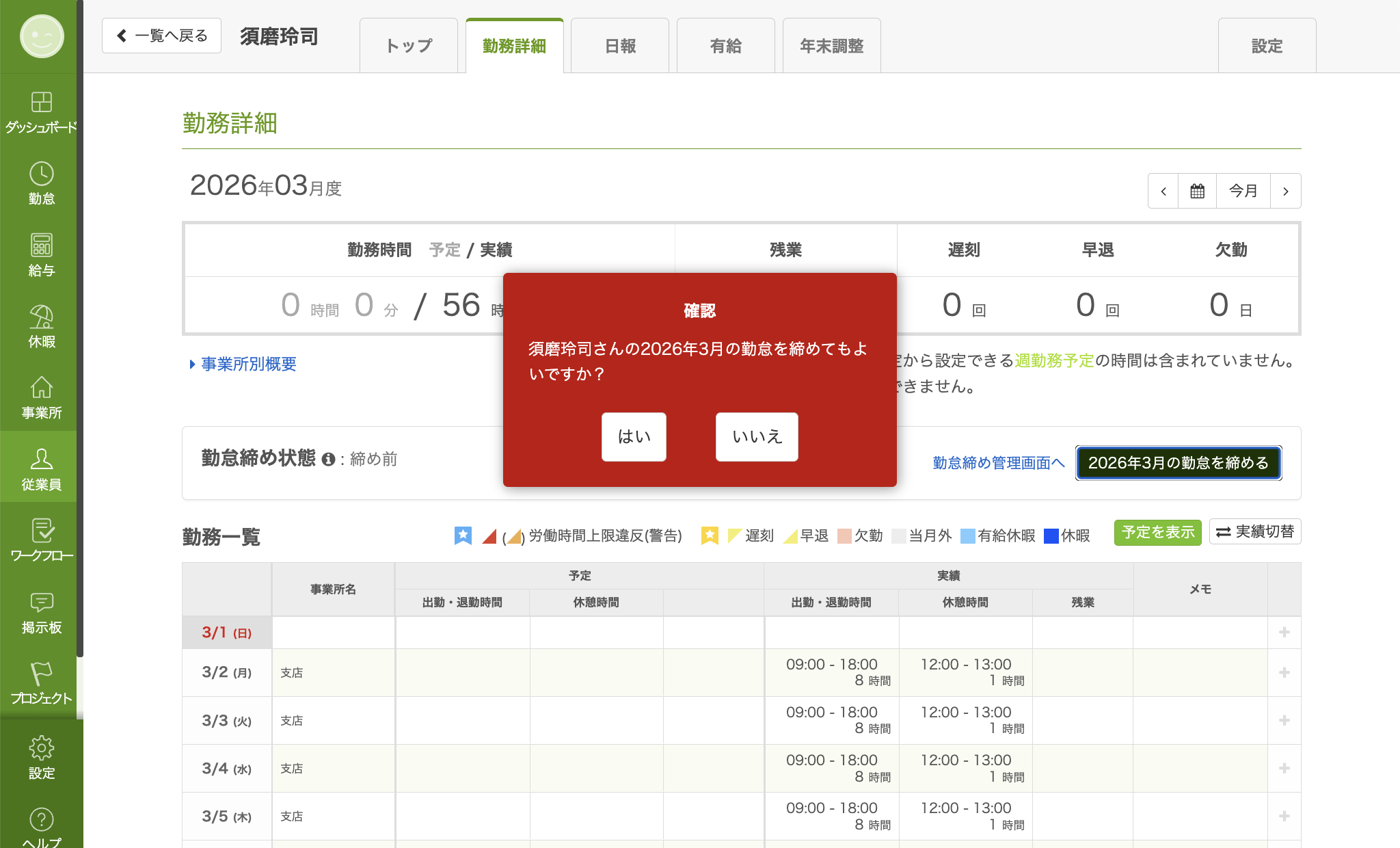Click the blue 有給休暇 legend swatch
The width and height of the screenshot is (1400, 848).
pos(967,536)
